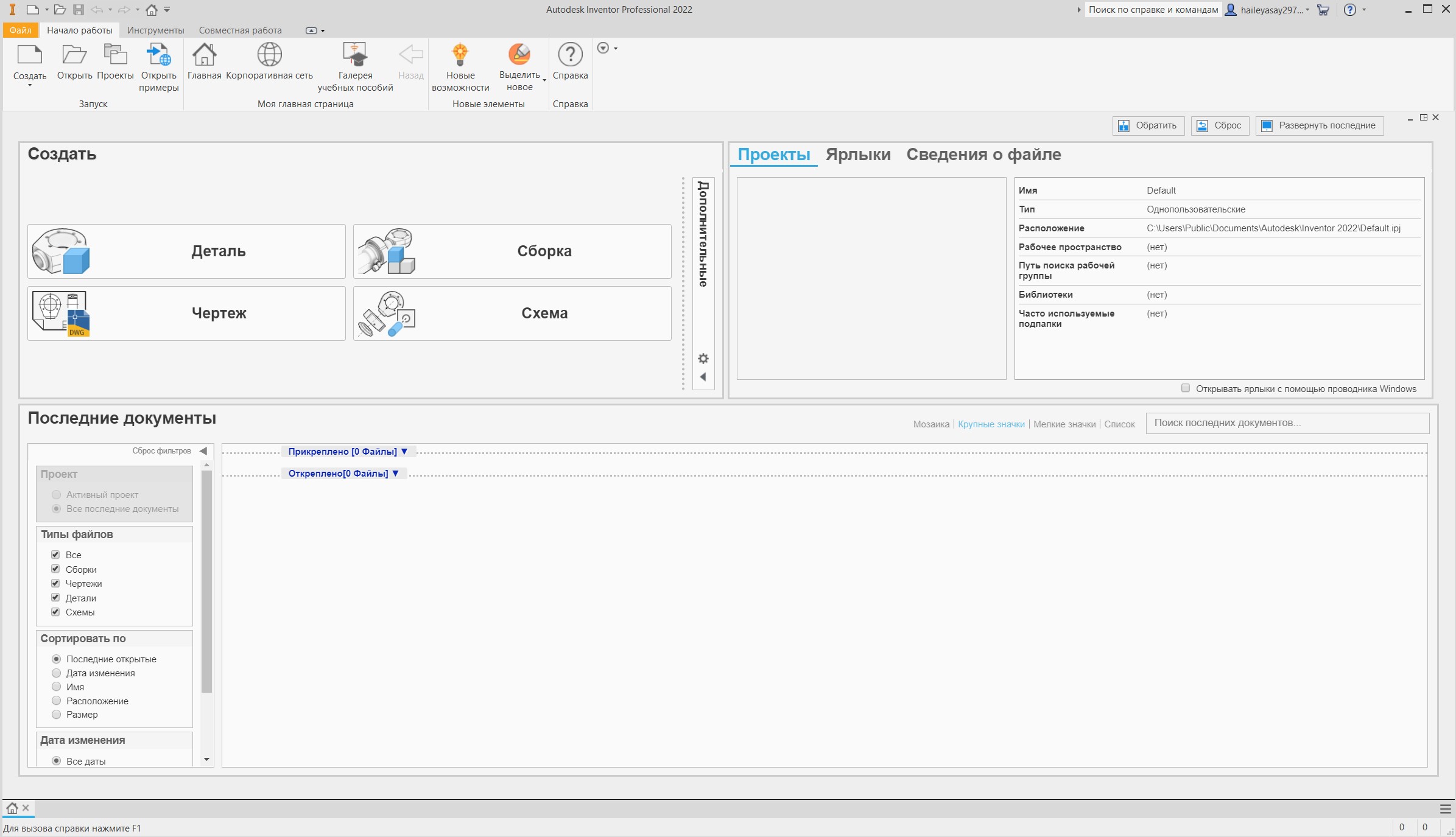Open the Файл menu tab
This screenshot has height=837, width=1456.
point(21,30)
